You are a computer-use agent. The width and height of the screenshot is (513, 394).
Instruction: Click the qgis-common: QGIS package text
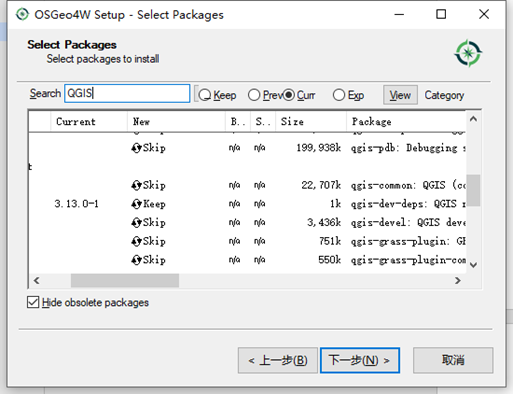pos(408,185)
